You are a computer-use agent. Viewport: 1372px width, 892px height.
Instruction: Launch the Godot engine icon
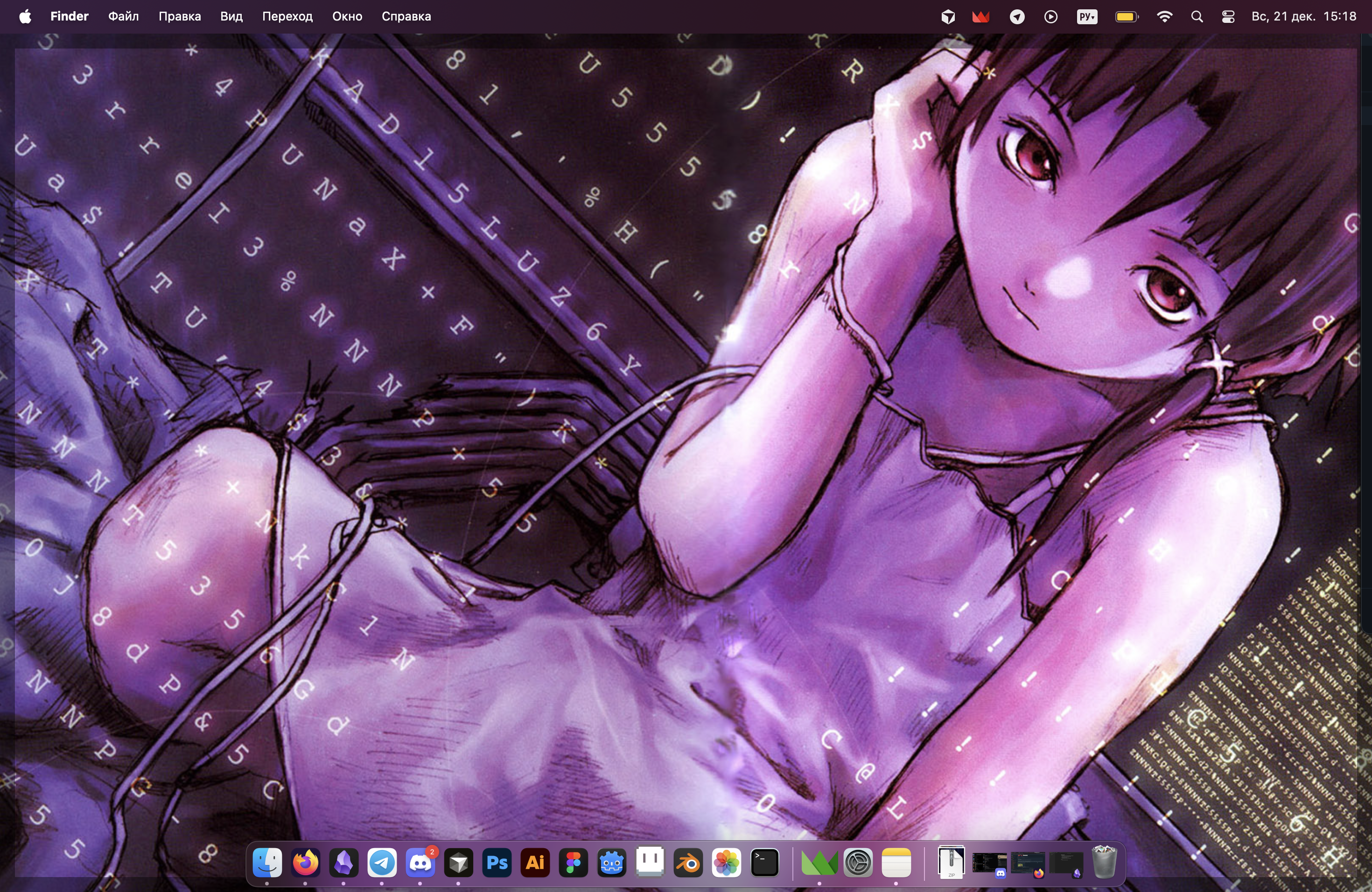point(612,863)
